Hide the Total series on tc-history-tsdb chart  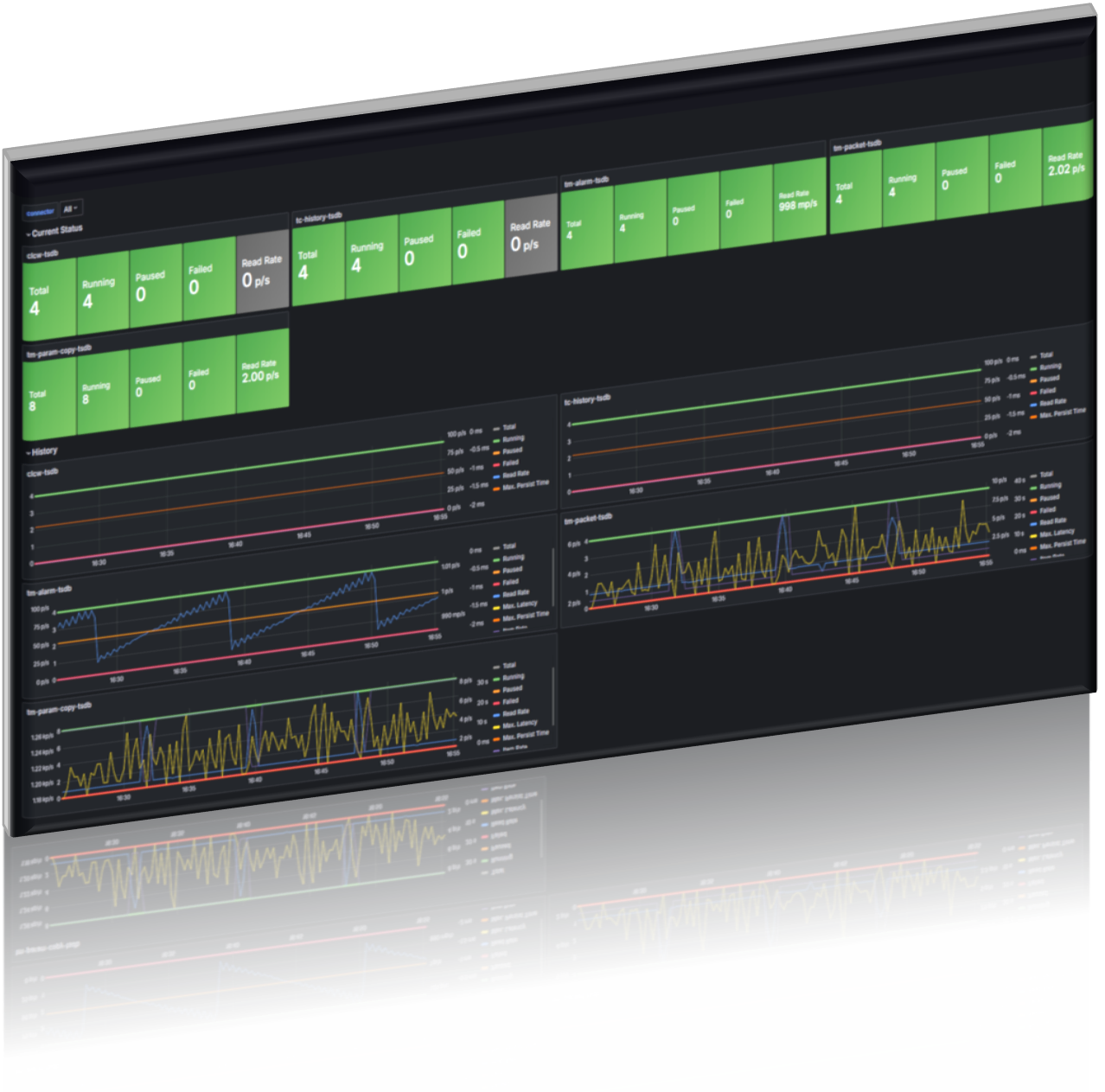pyautogui.click(x=1045, y=355)
